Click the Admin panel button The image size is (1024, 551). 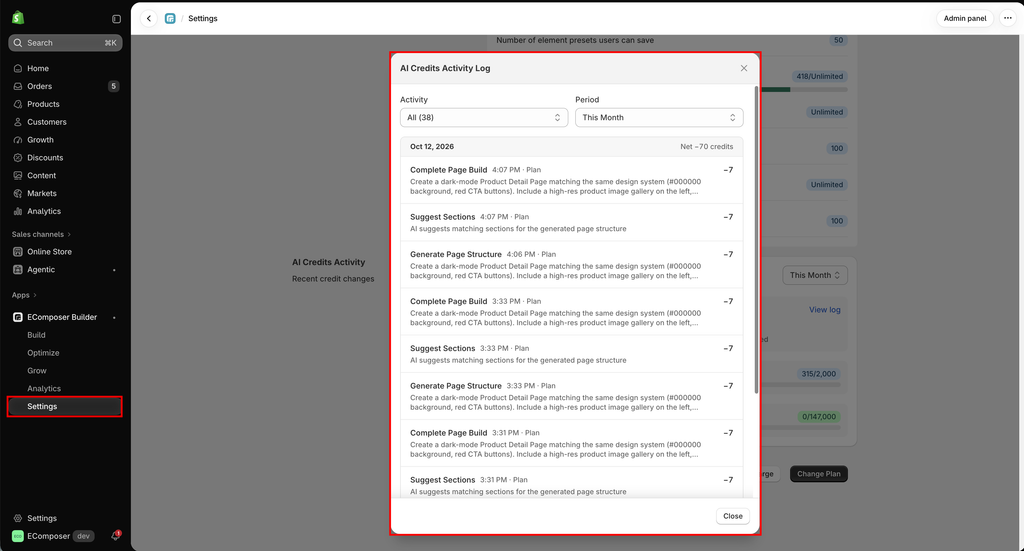[x=965, y=18]
